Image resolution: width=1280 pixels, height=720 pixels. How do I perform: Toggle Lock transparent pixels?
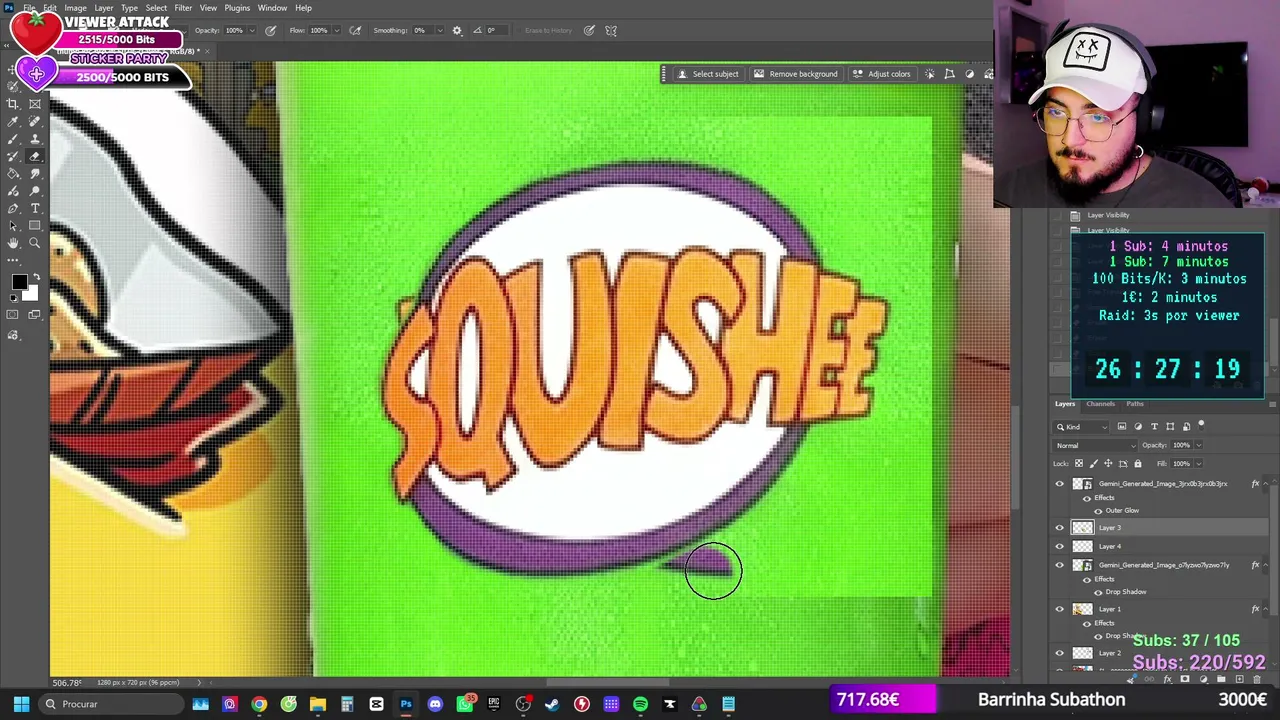[x=1078, y=464]
